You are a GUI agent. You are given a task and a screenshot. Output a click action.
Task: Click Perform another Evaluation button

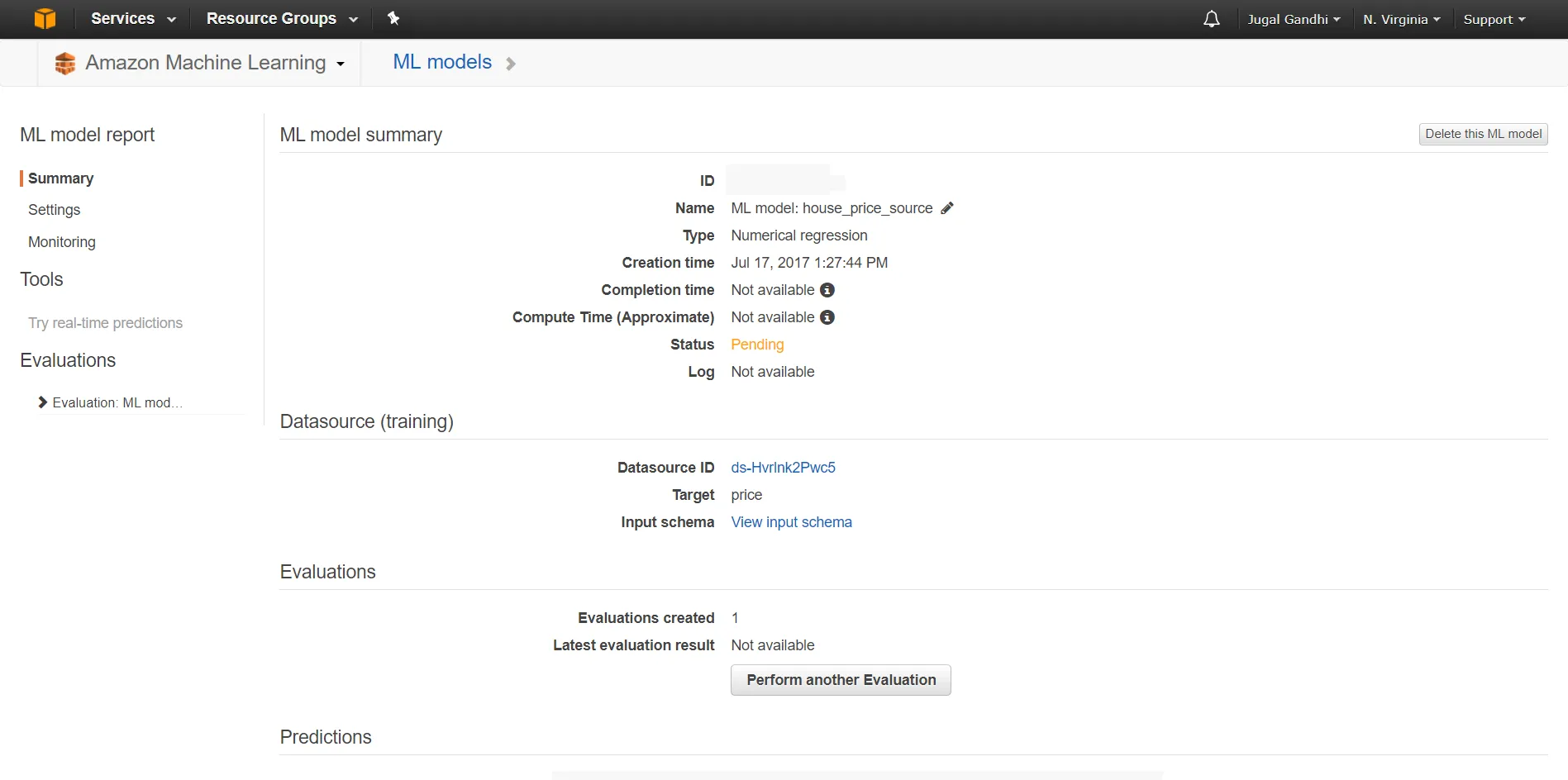[841, 680]
